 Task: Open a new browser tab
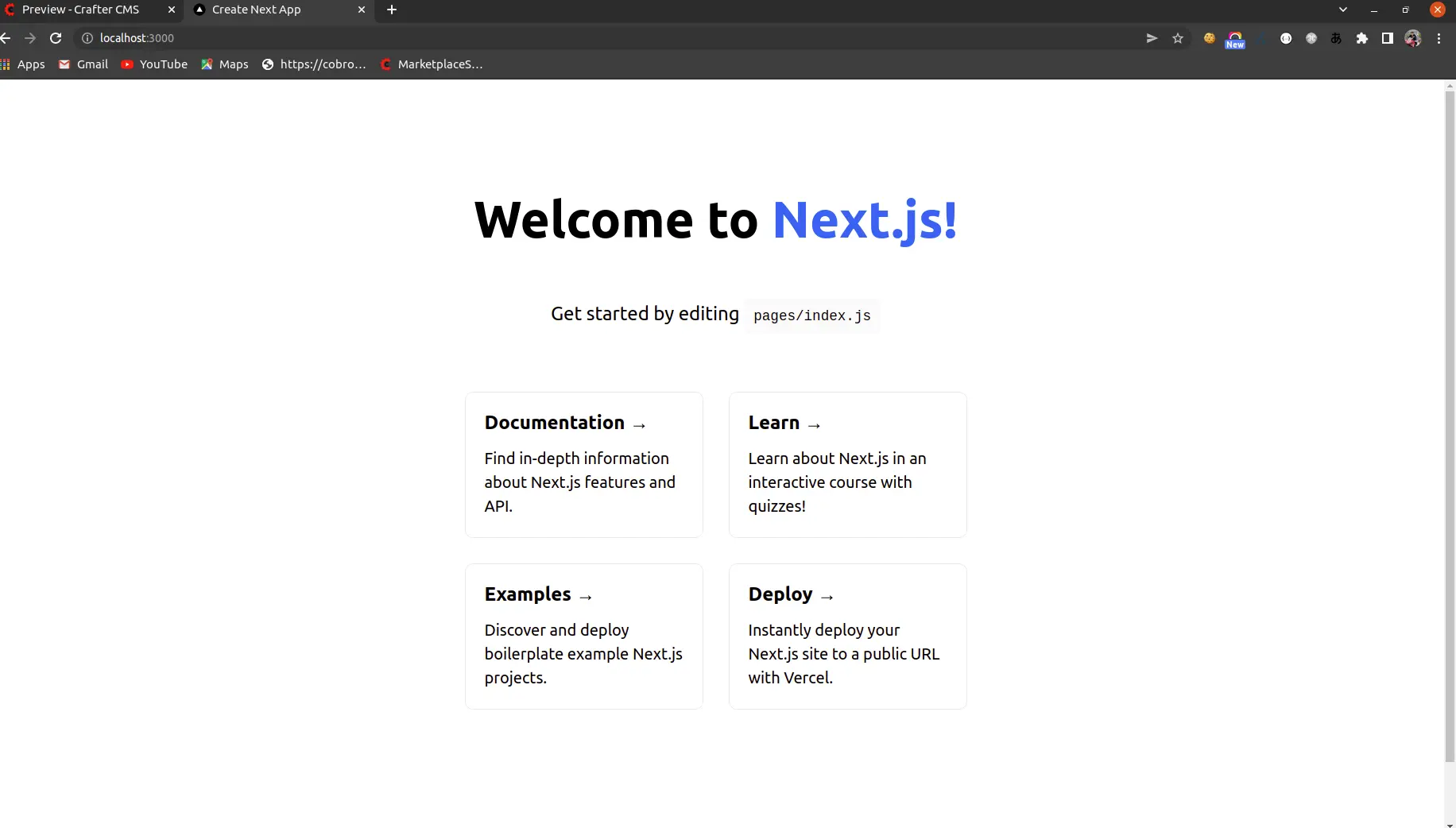(x=392, y=10)
